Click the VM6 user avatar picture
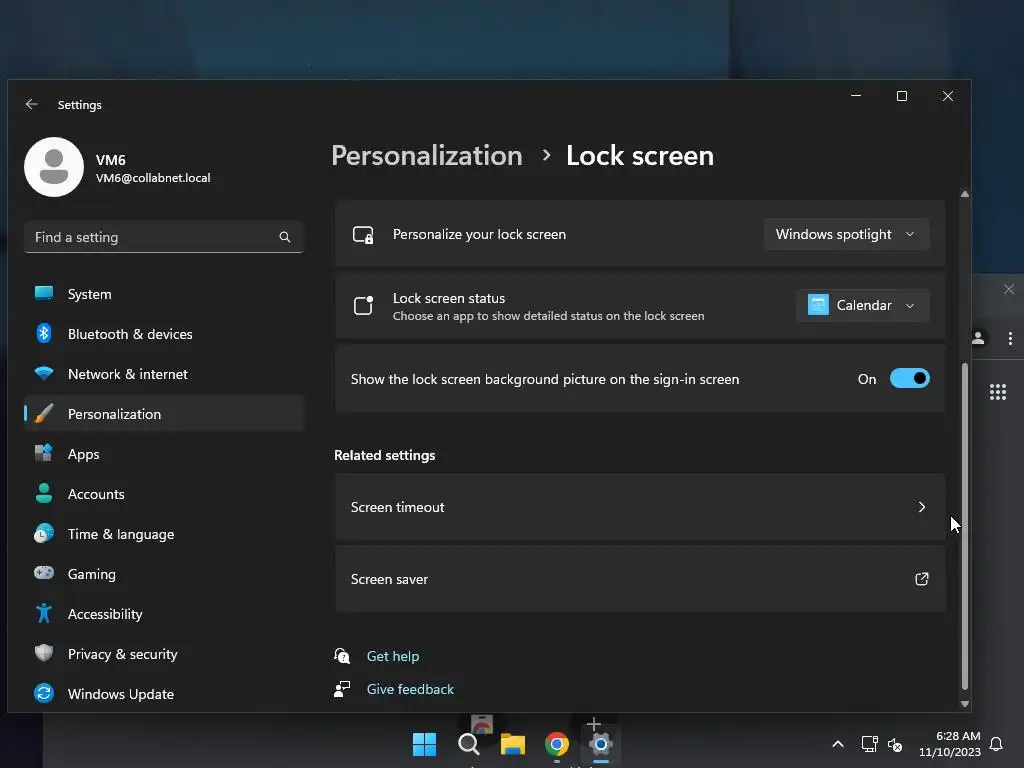The image size is (1024, 768). point(54,167)
